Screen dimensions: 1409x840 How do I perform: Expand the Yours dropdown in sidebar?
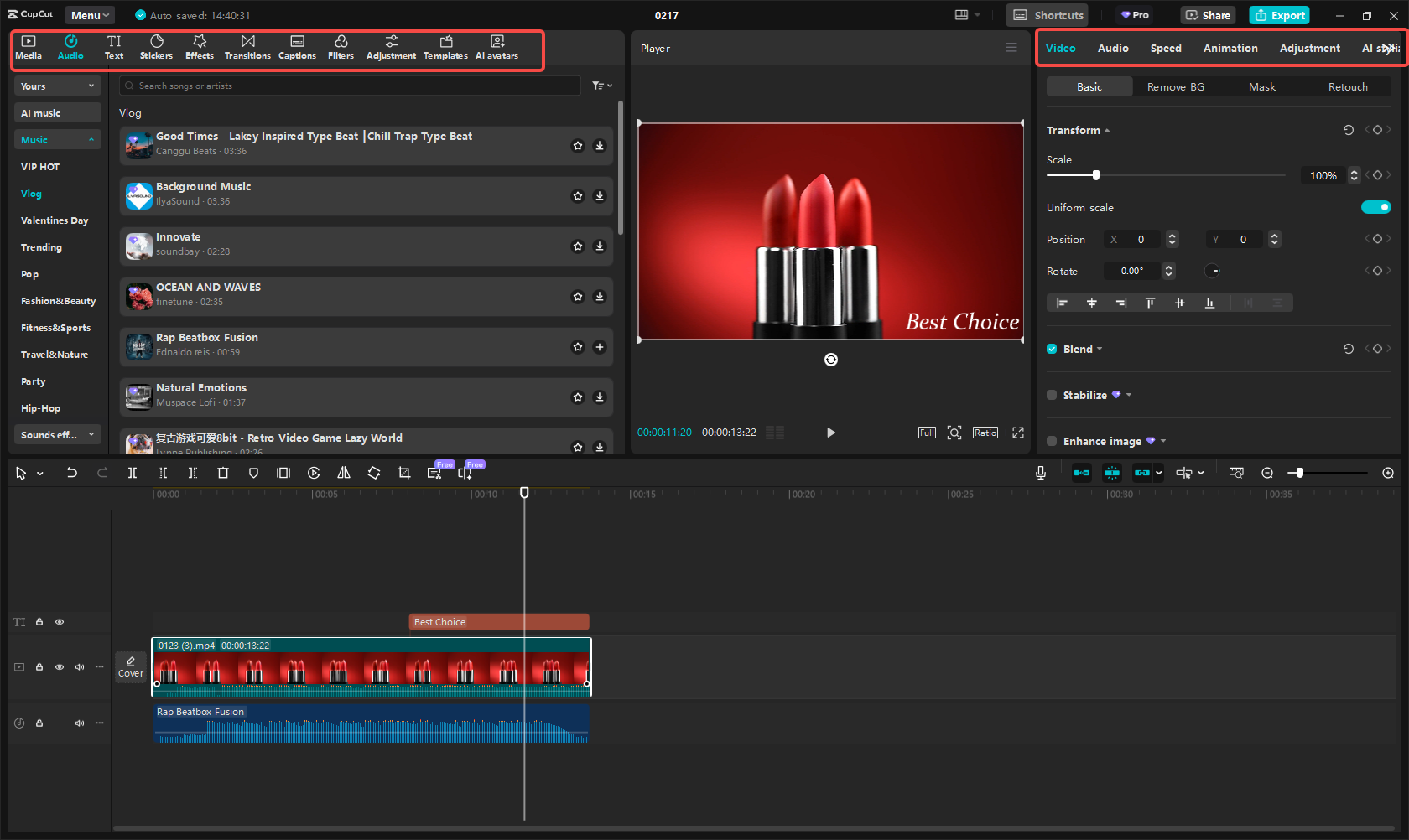[57, 86]
